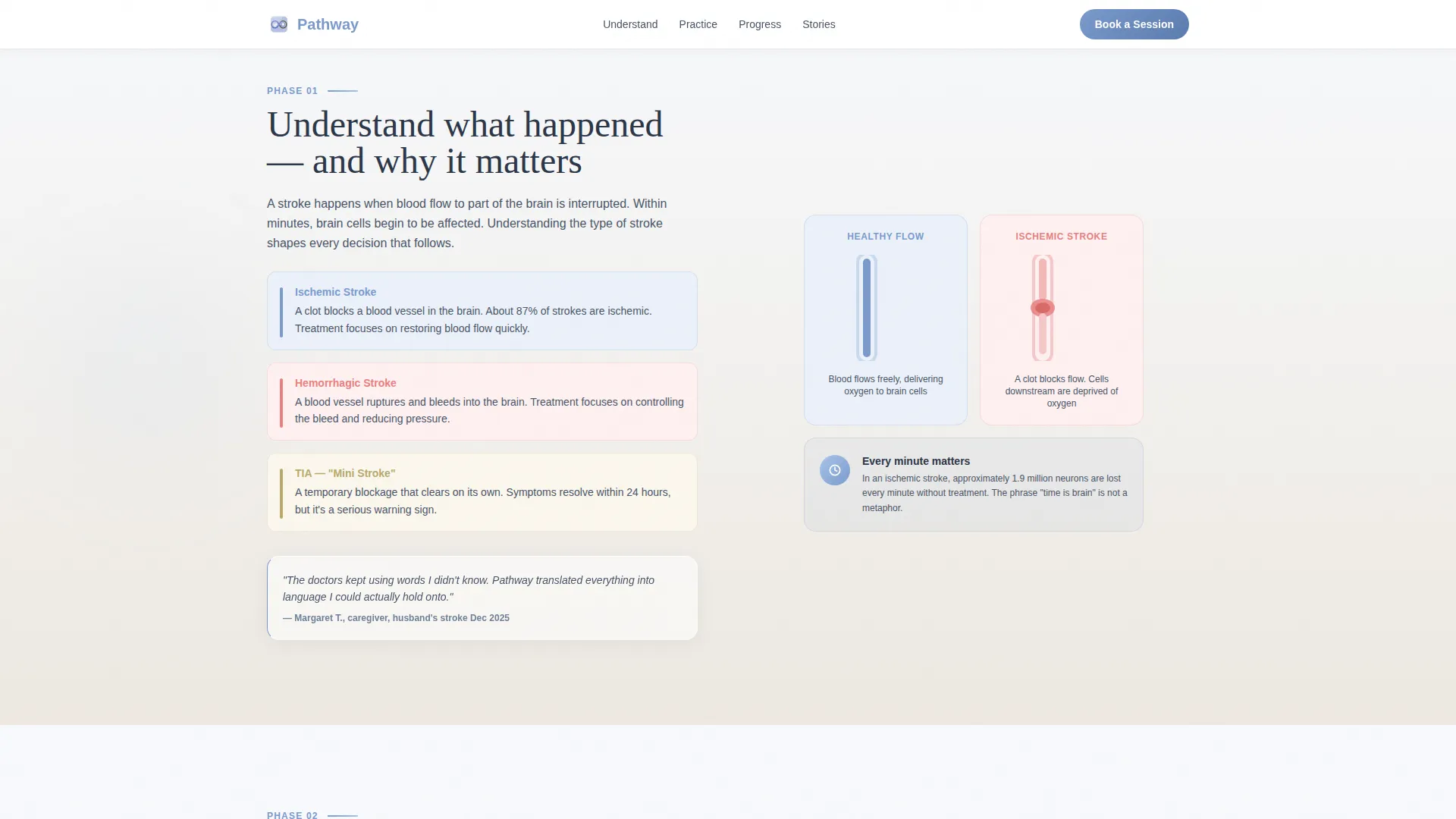1456x819 pixels.
Task: Open the Stories nav item
Action: click(x=819, y=24)
